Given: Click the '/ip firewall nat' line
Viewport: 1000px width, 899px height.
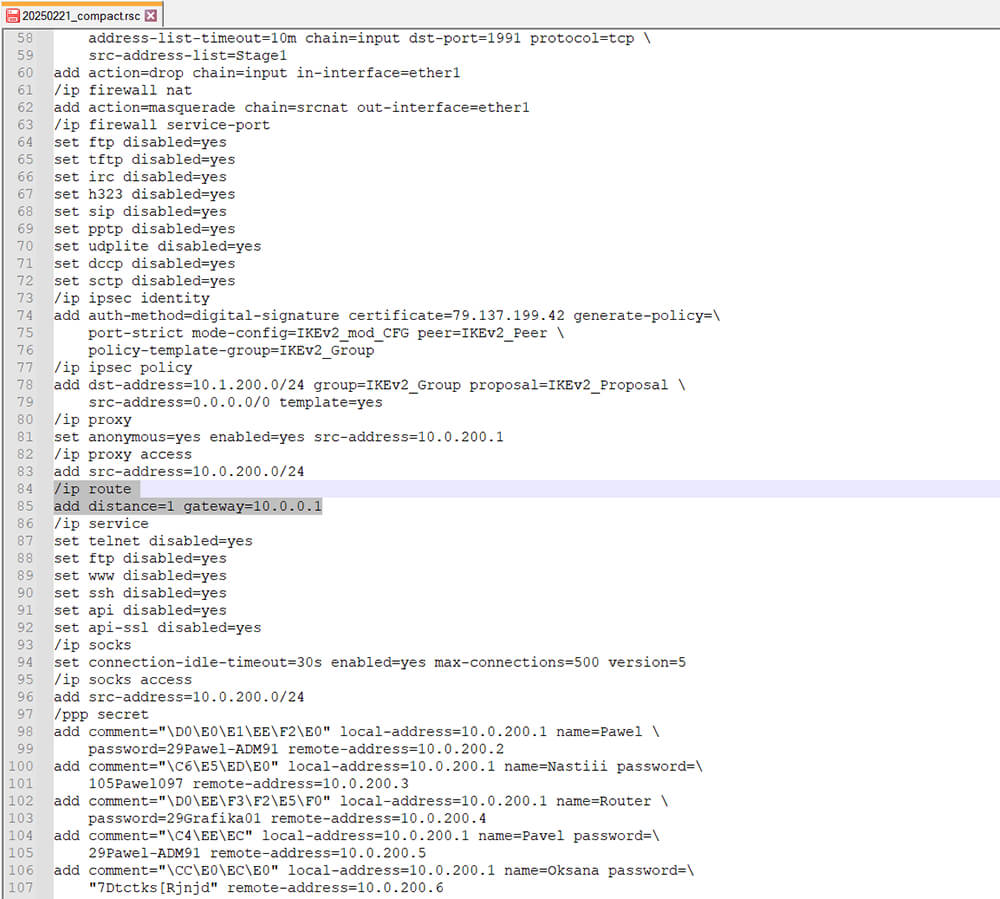Looking at the screenshot, I should (x=122, y=90).
